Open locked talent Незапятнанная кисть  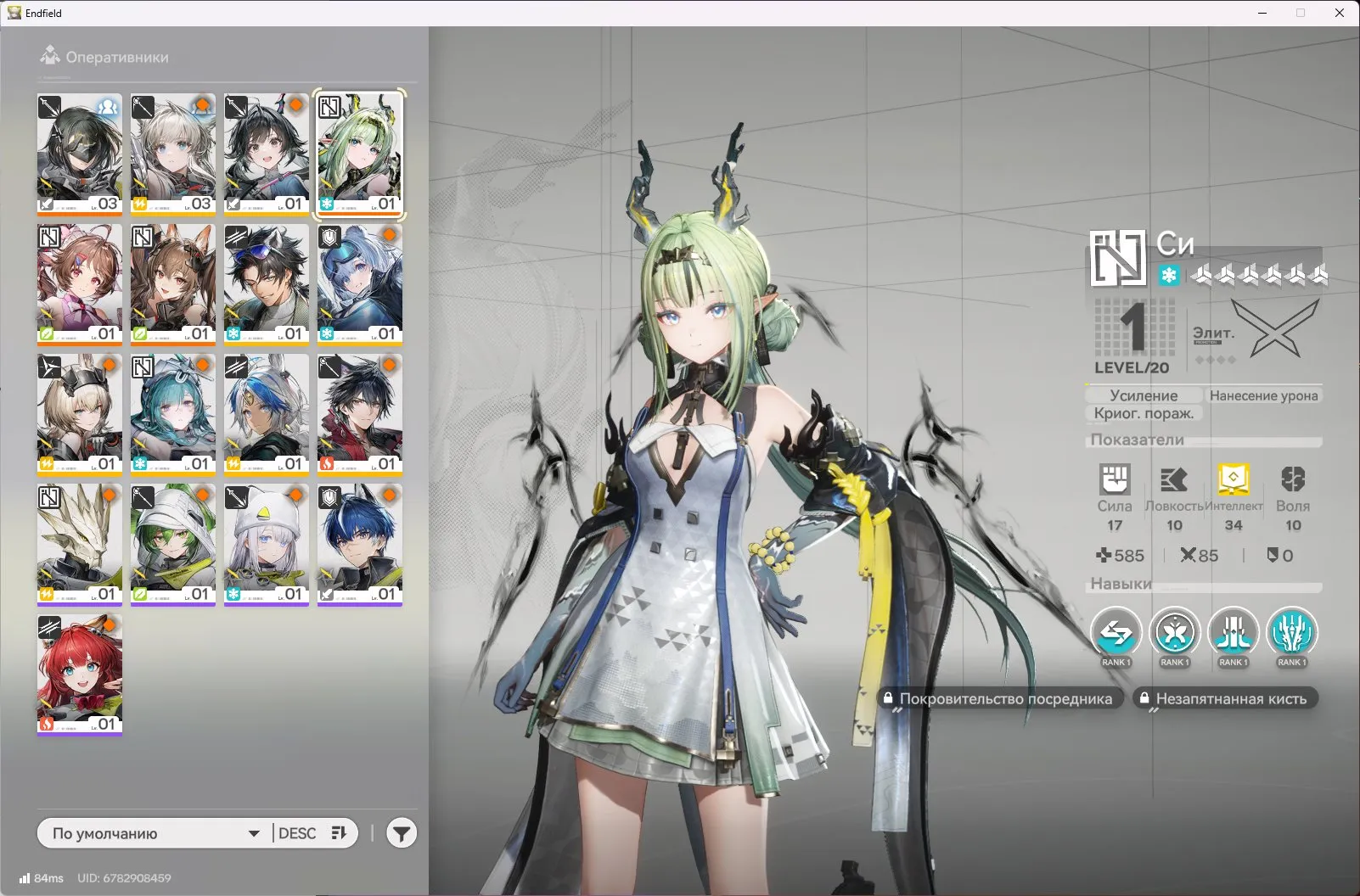[1226, 699]
